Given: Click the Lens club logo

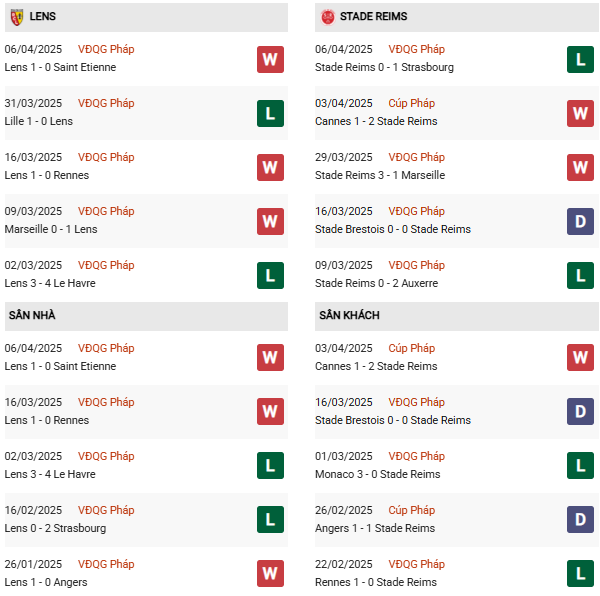Looking at the screenshot, I should click(x=16, y=17).
